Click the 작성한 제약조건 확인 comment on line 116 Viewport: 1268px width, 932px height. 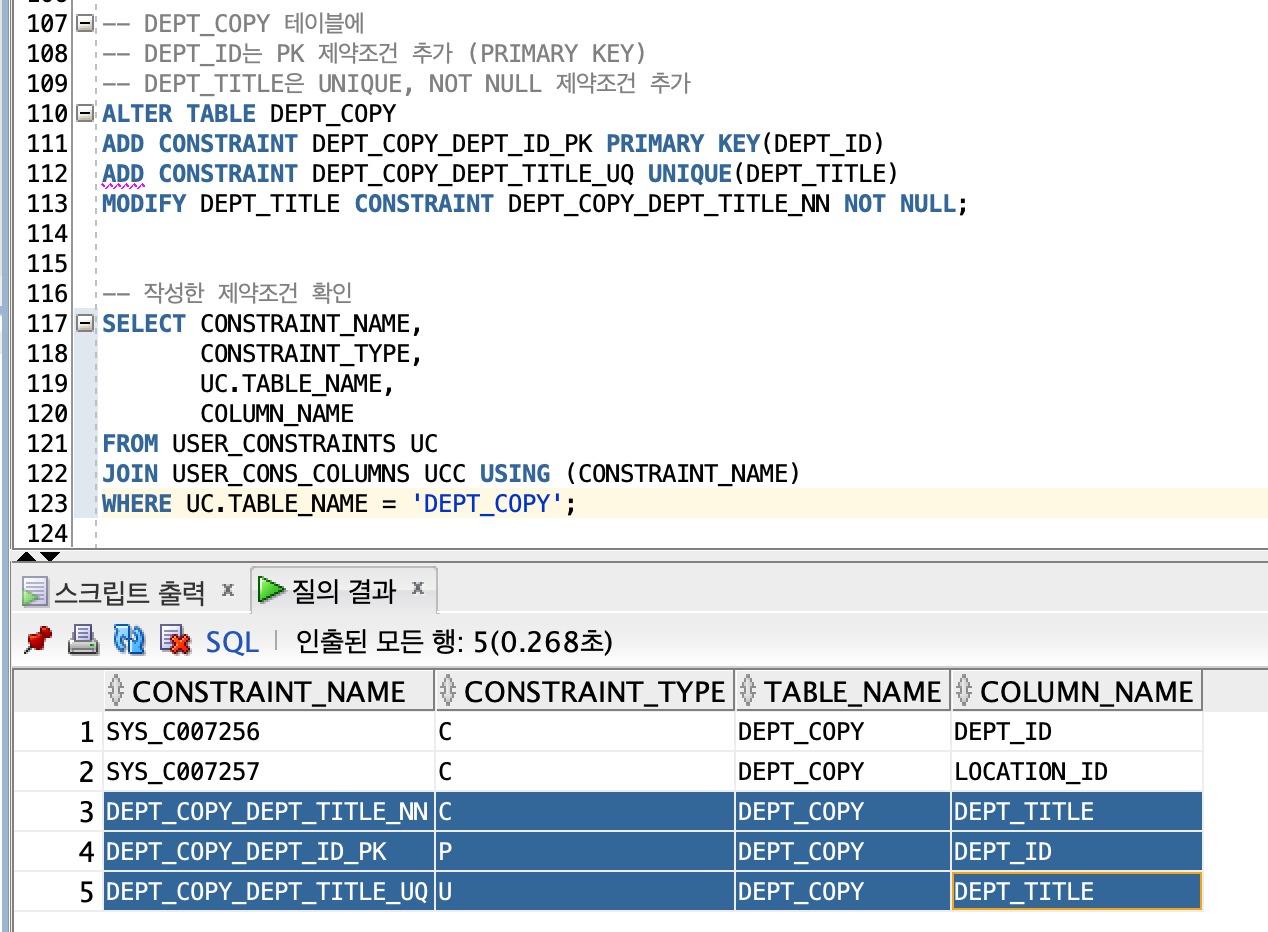coord(226,293)
